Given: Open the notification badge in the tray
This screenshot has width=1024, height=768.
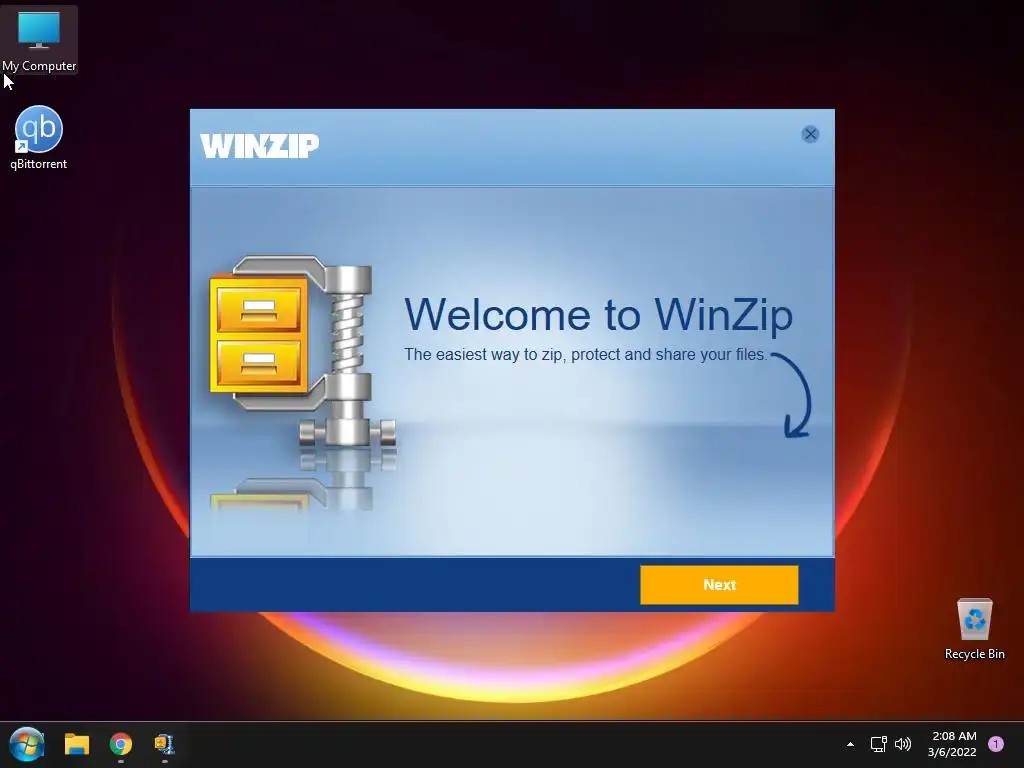Looking at the screenshot, I should tap(996, 744).
